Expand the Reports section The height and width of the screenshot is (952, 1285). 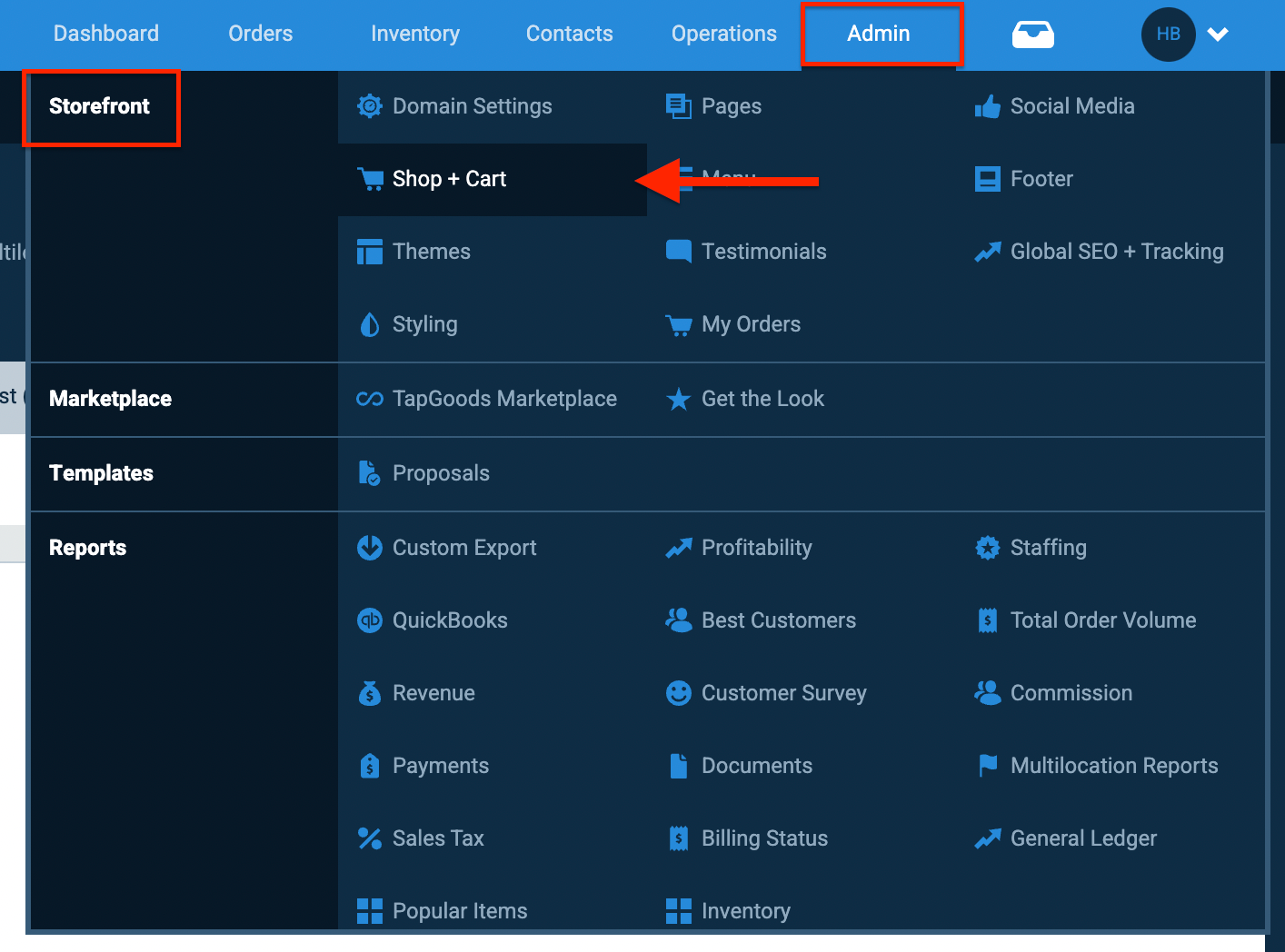click(87, 548)
